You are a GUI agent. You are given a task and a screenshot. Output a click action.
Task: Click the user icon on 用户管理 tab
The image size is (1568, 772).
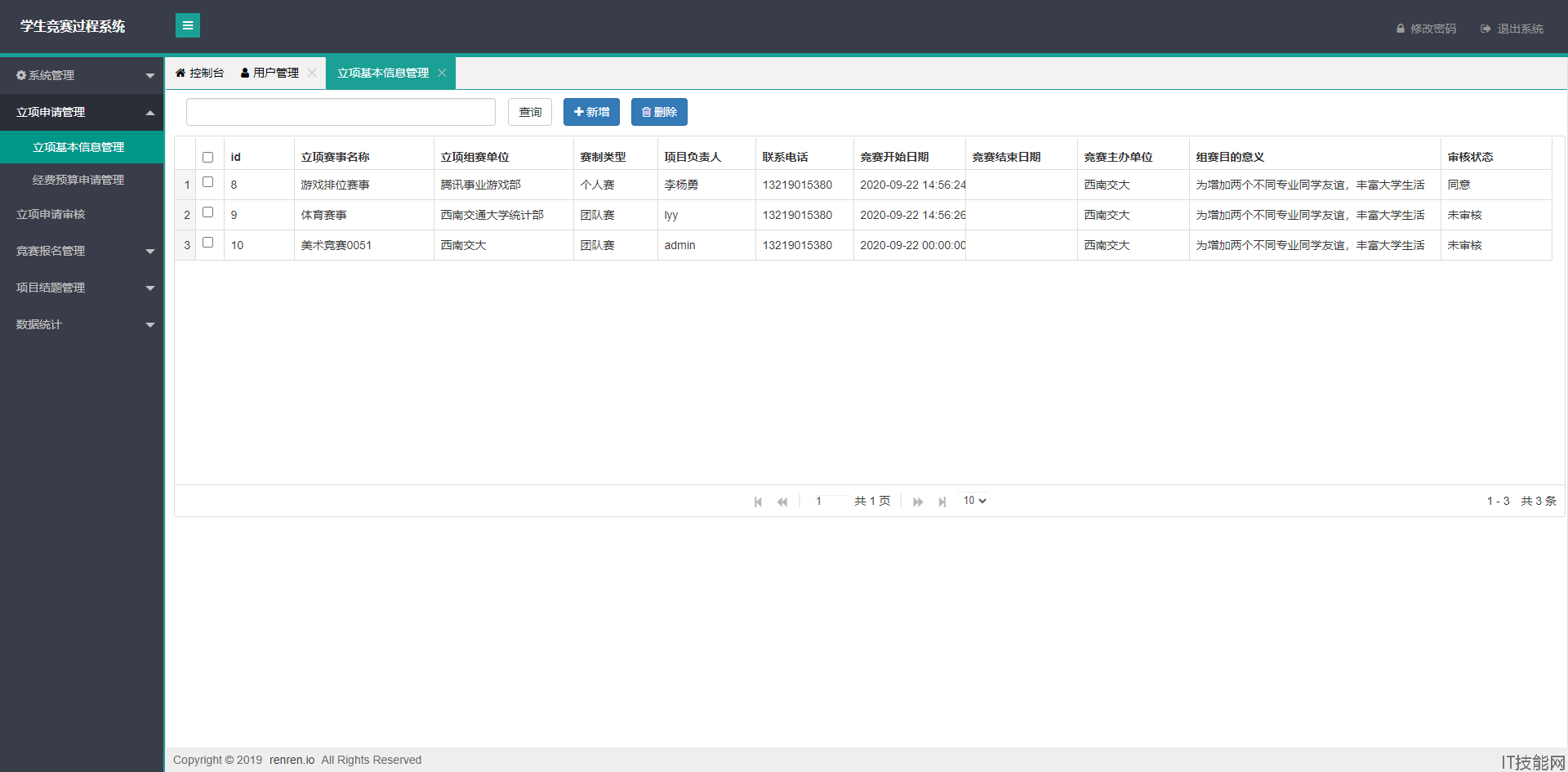[x=245, y=73]
